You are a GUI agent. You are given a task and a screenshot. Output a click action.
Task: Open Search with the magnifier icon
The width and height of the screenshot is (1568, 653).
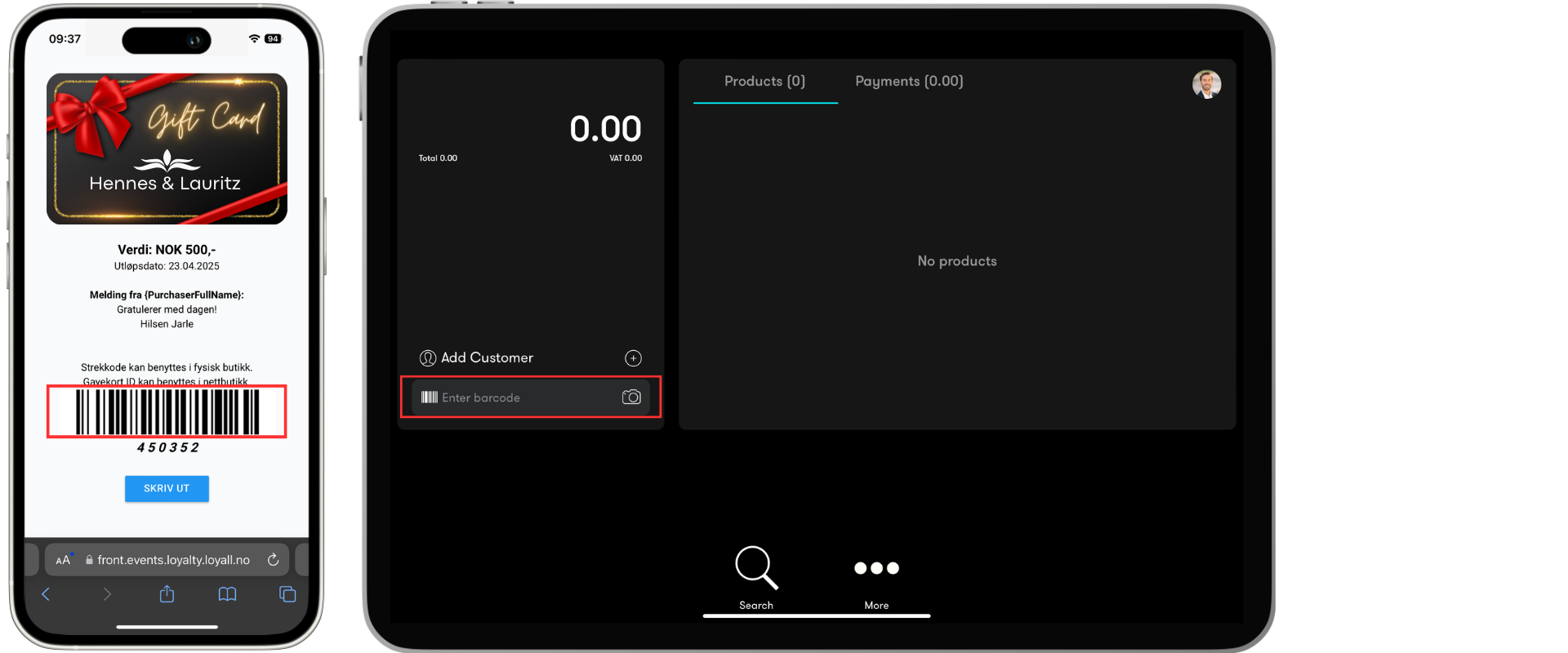click(x=756, y=567)
